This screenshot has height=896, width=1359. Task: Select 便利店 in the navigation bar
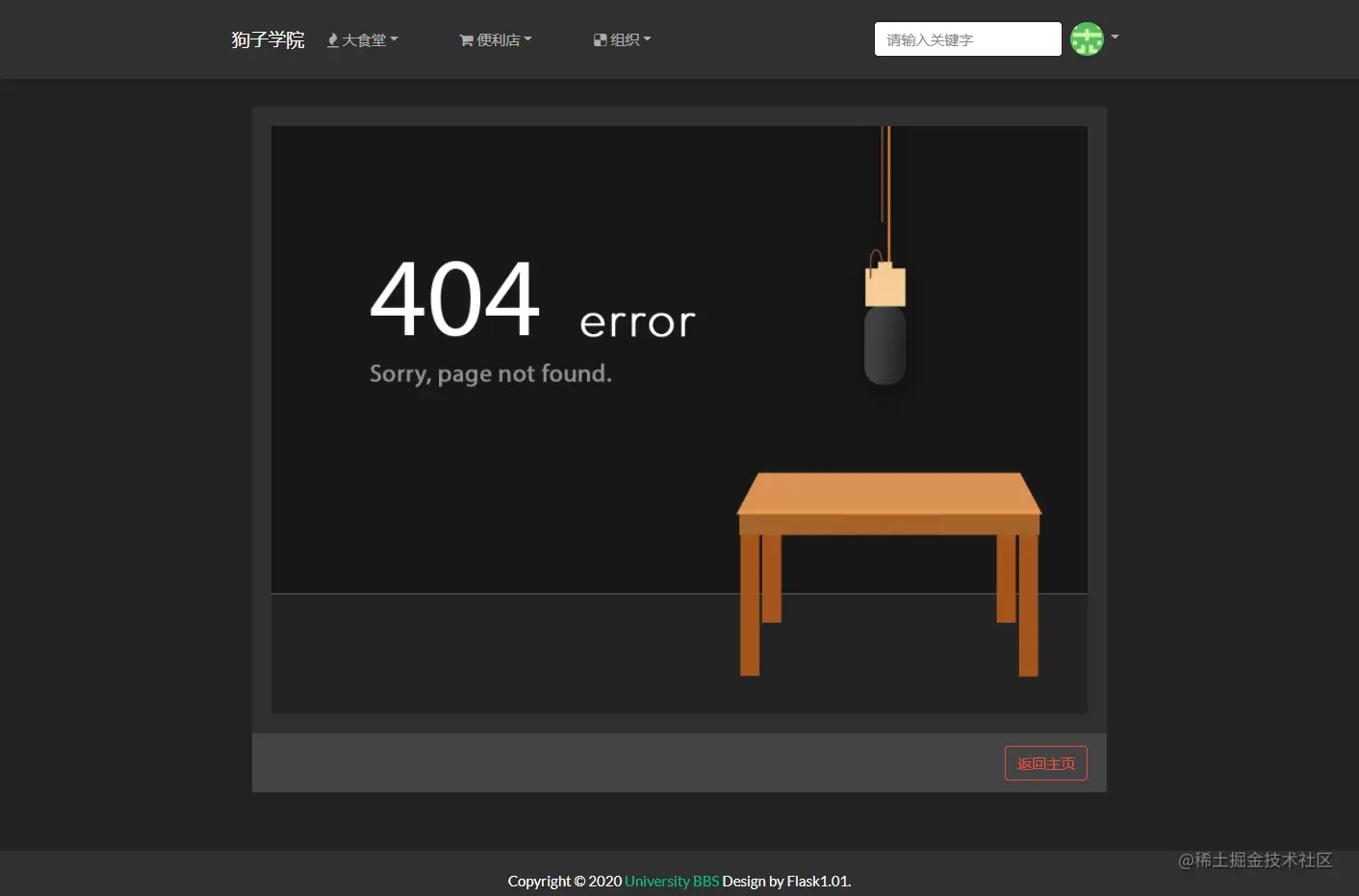(499, 39)
